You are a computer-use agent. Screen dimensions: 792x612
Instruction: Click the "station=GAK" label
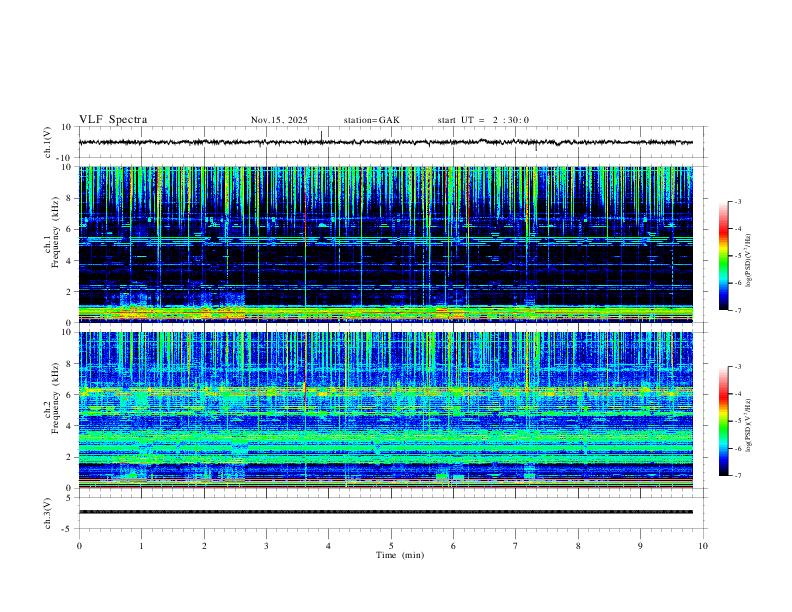click(372, 120)
